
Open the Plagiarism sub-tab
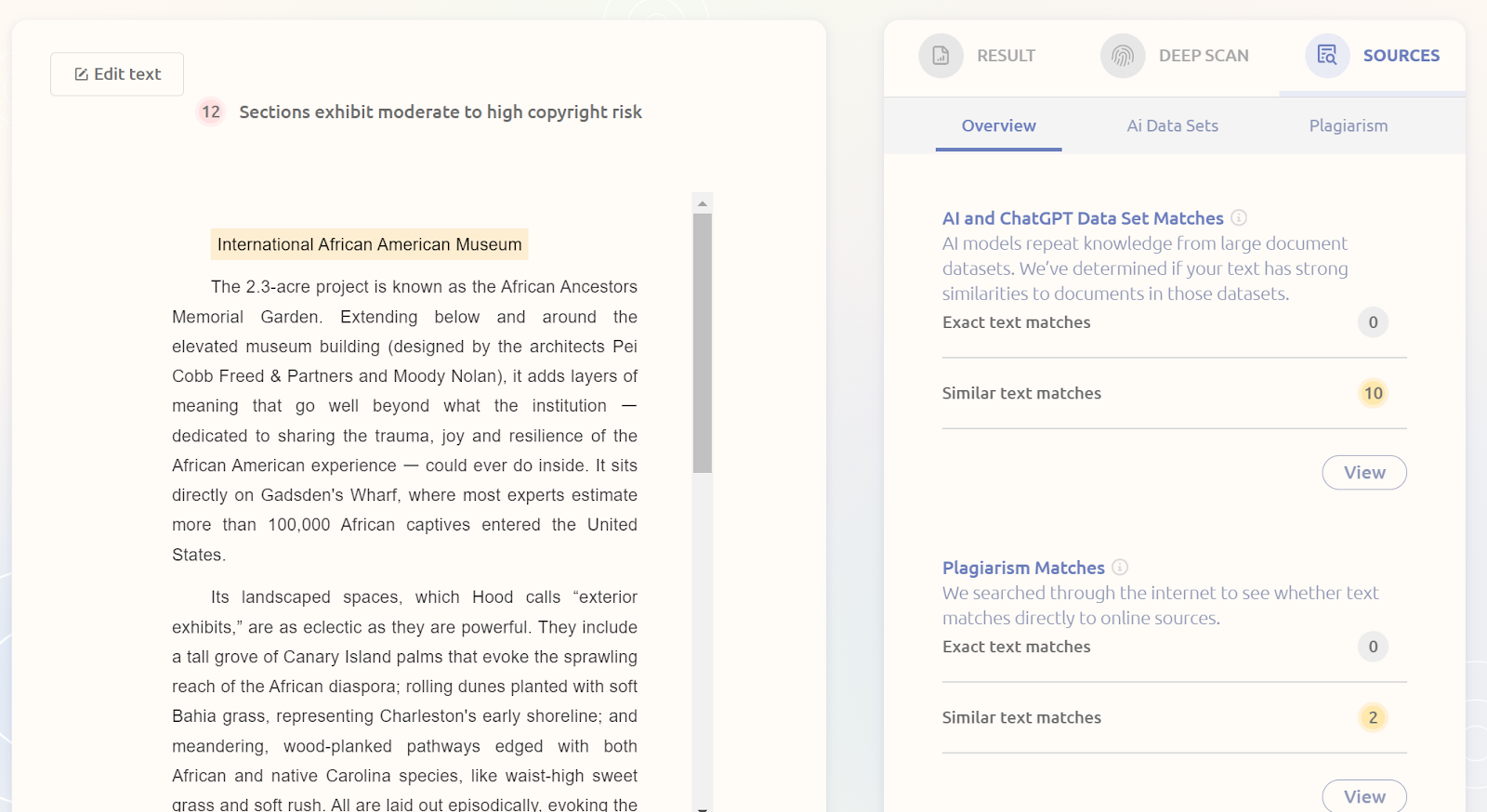(x=1349, y=125)
